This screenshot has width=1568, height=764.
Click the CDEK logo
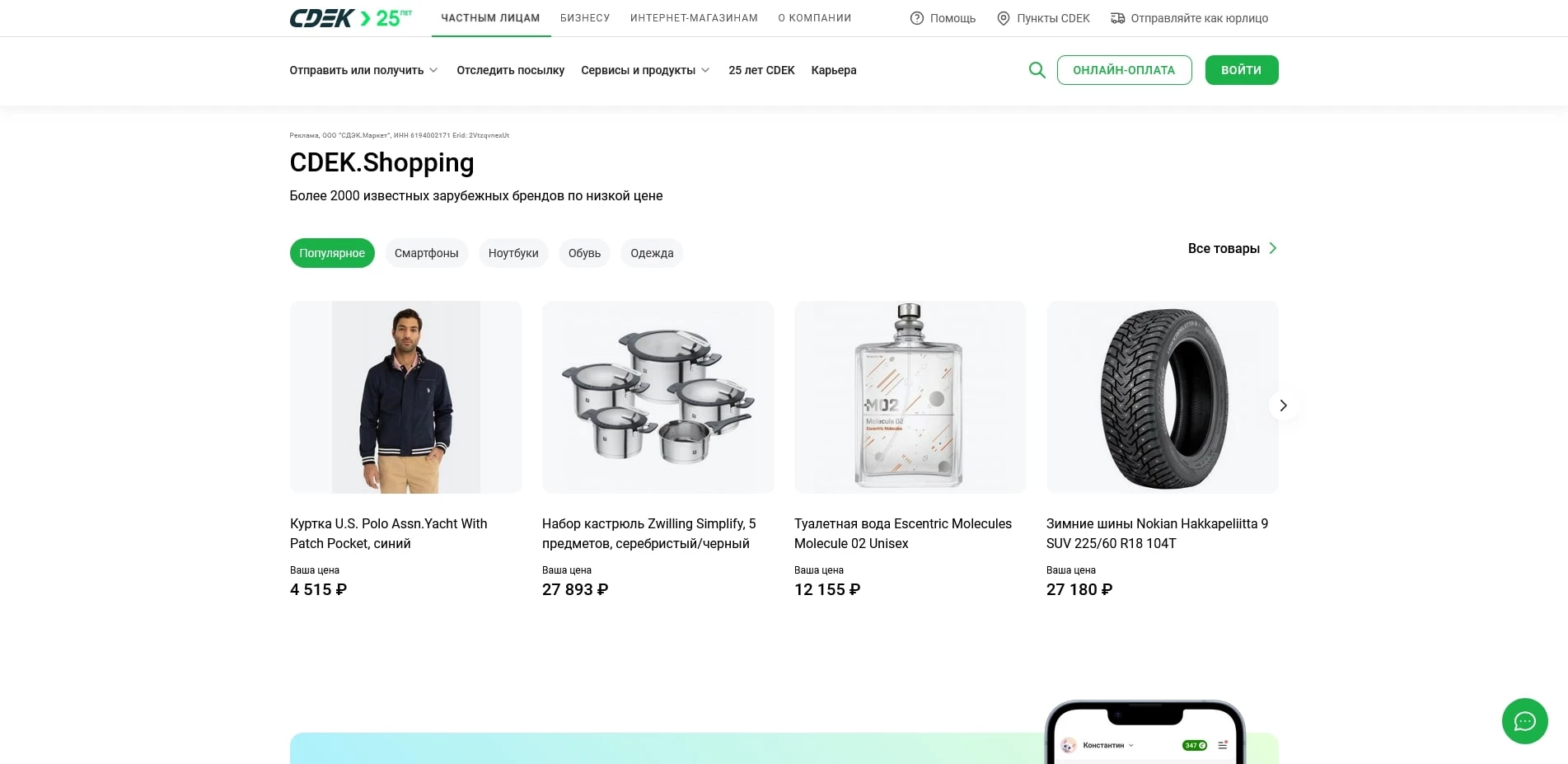pos(322,18)
